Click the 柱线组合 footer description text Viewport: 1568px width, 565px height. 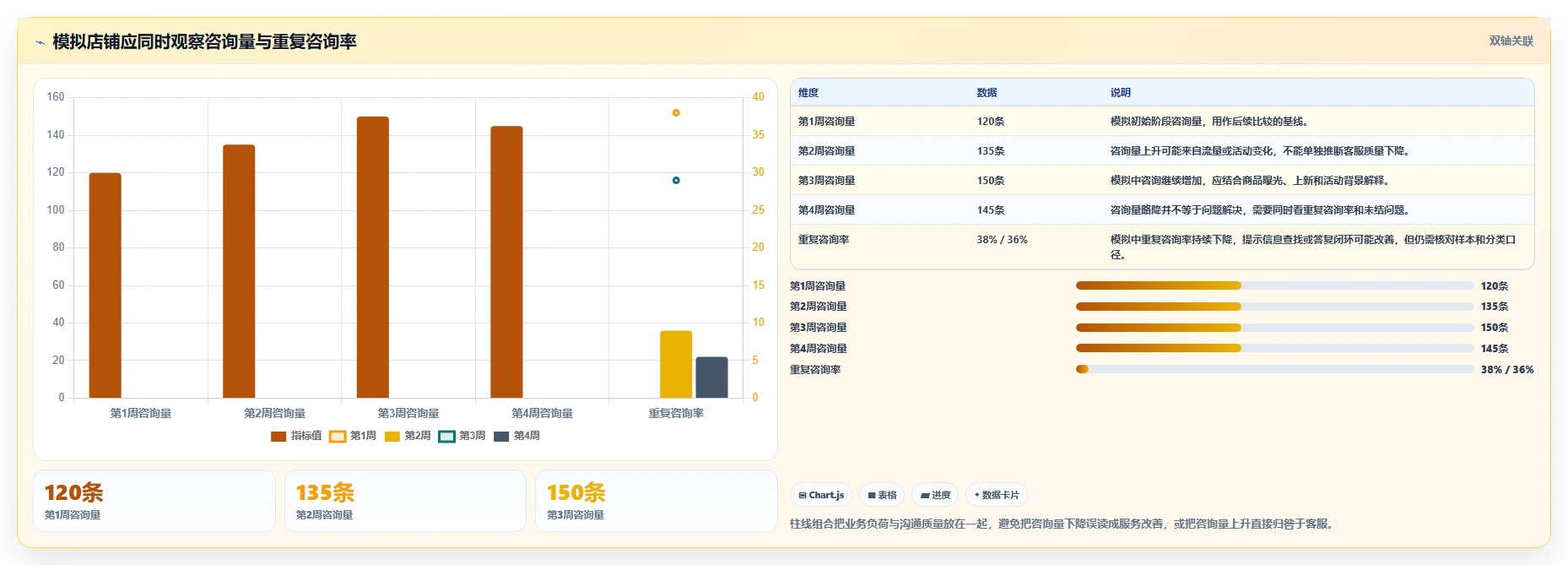[x=1064, y=524]
